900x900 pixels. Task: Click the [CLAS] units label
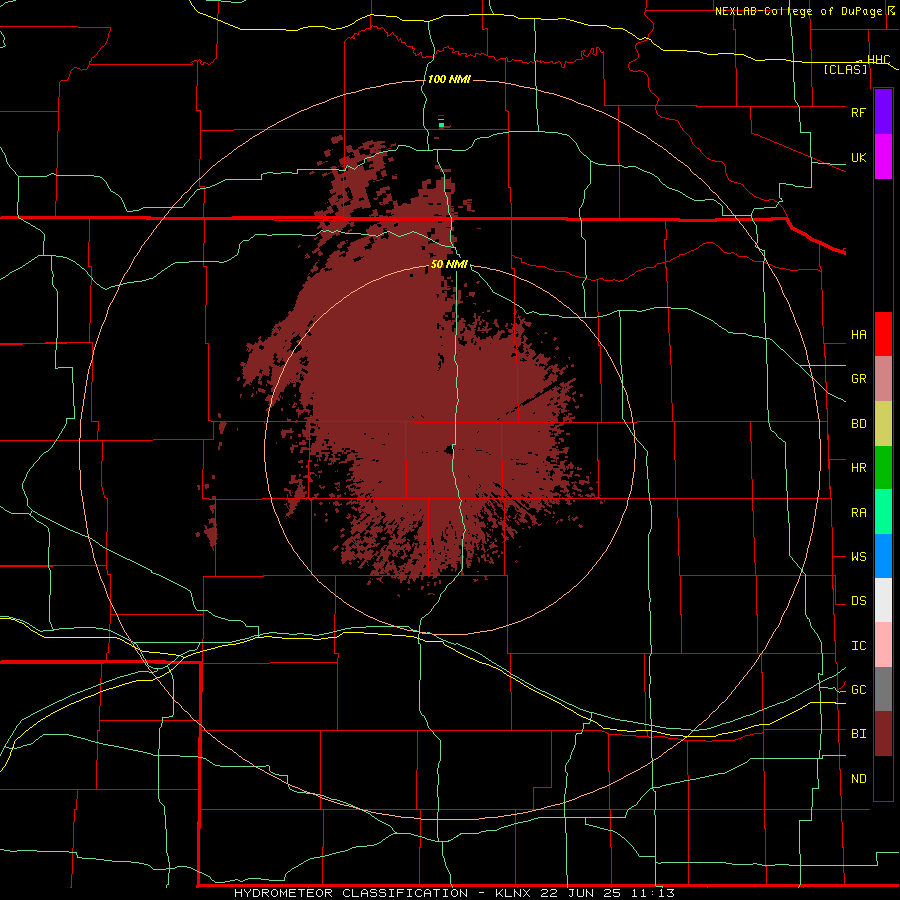point(845,69)
